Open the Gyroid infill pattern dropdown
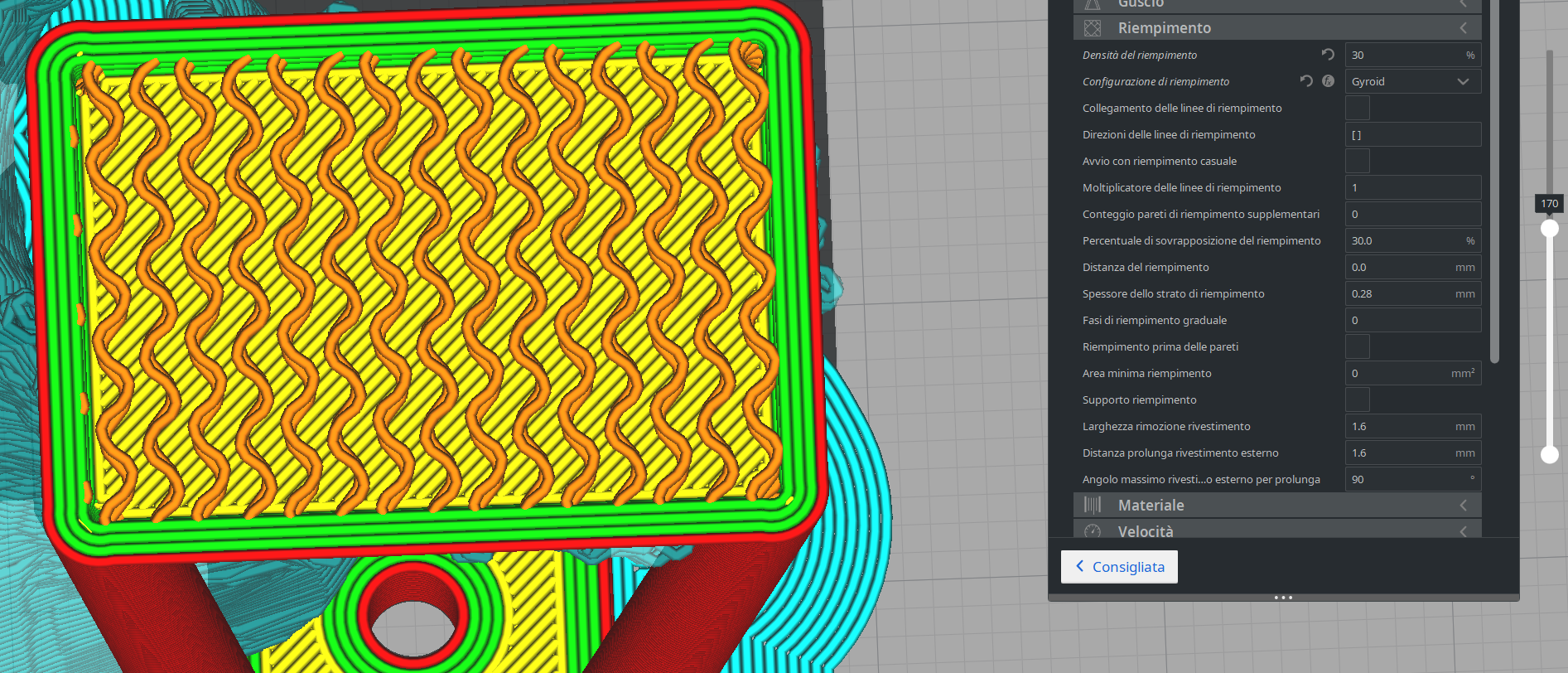 1413,81
